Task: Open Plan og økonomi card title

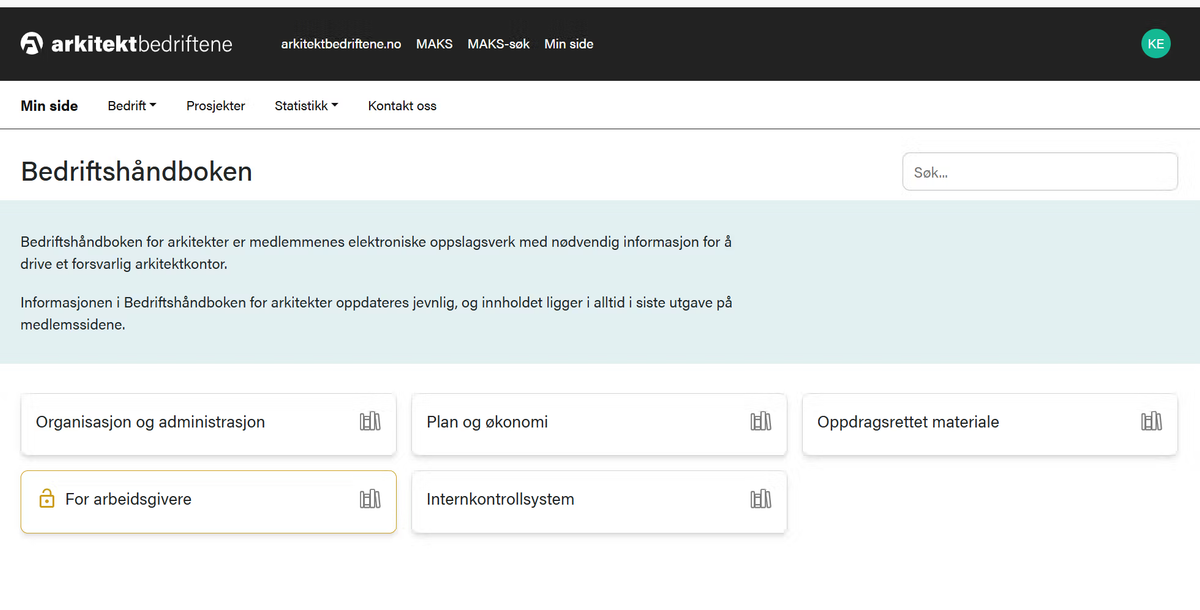Action: tap(487, 422)
